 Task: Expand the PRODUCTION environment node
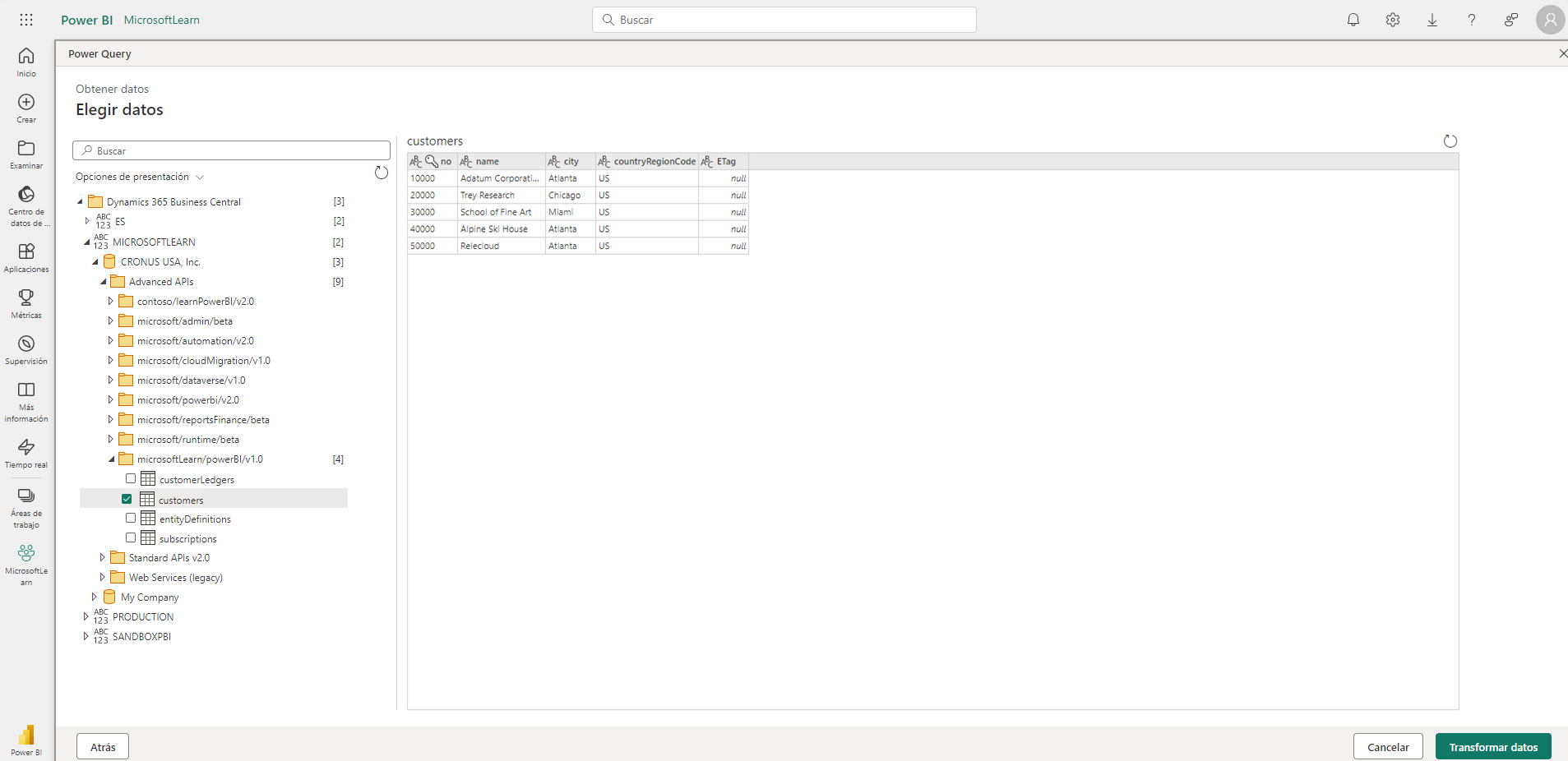86,616
